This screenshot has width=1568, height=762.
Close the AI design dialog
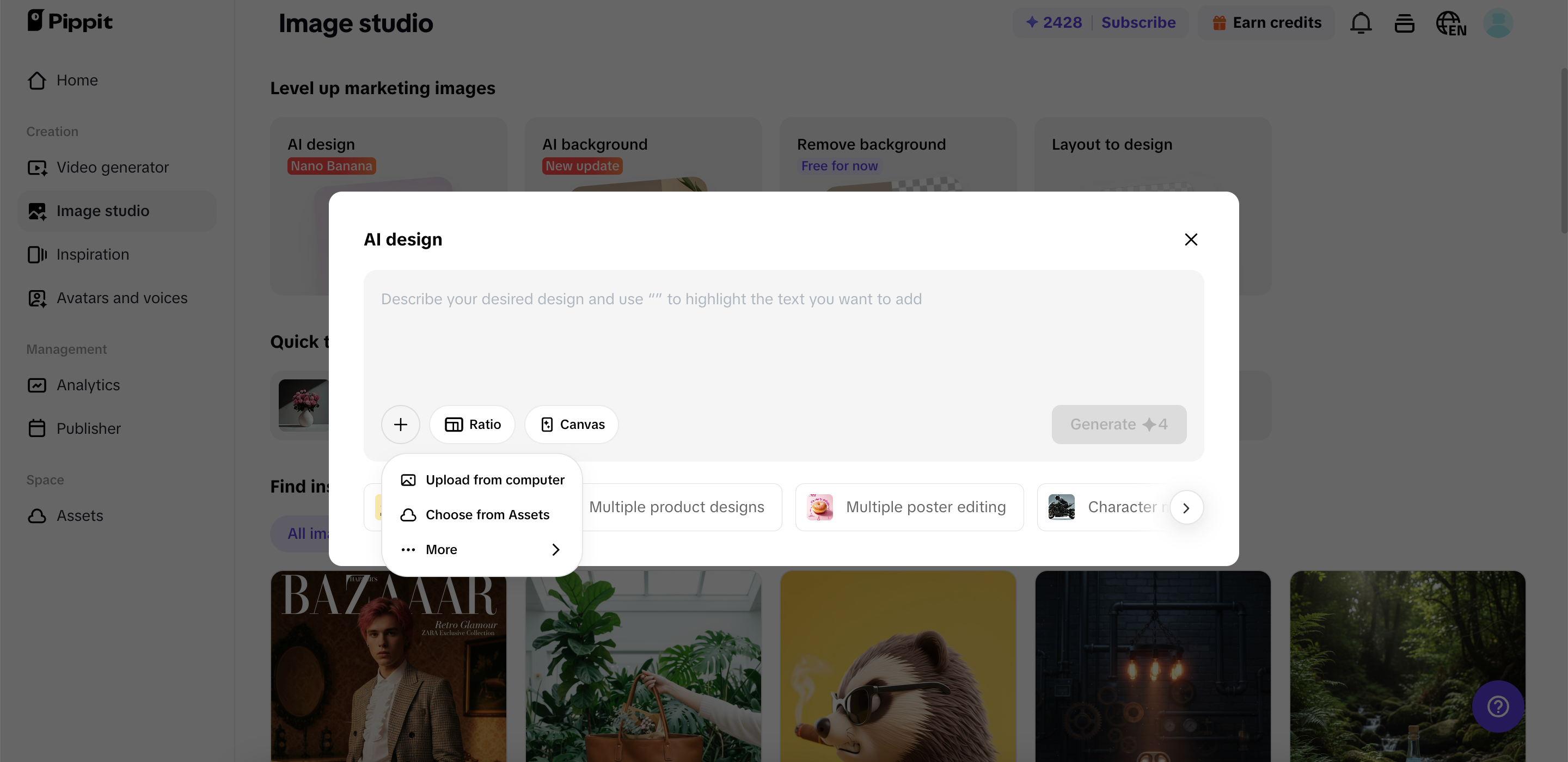pos(1191,239)
